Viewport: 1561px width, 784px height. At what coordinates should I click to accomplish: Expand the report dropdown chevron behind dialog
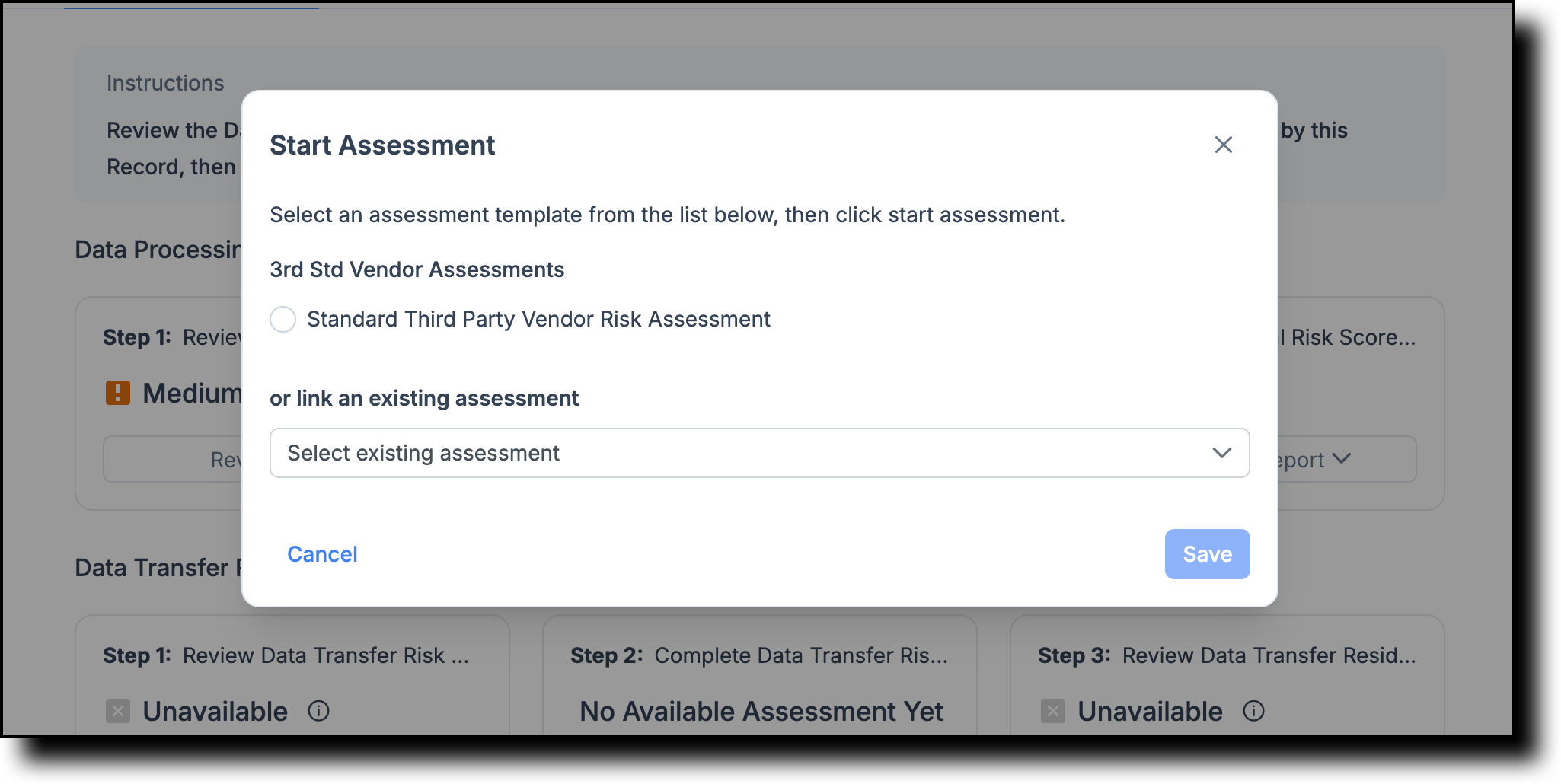(1342, 458)
